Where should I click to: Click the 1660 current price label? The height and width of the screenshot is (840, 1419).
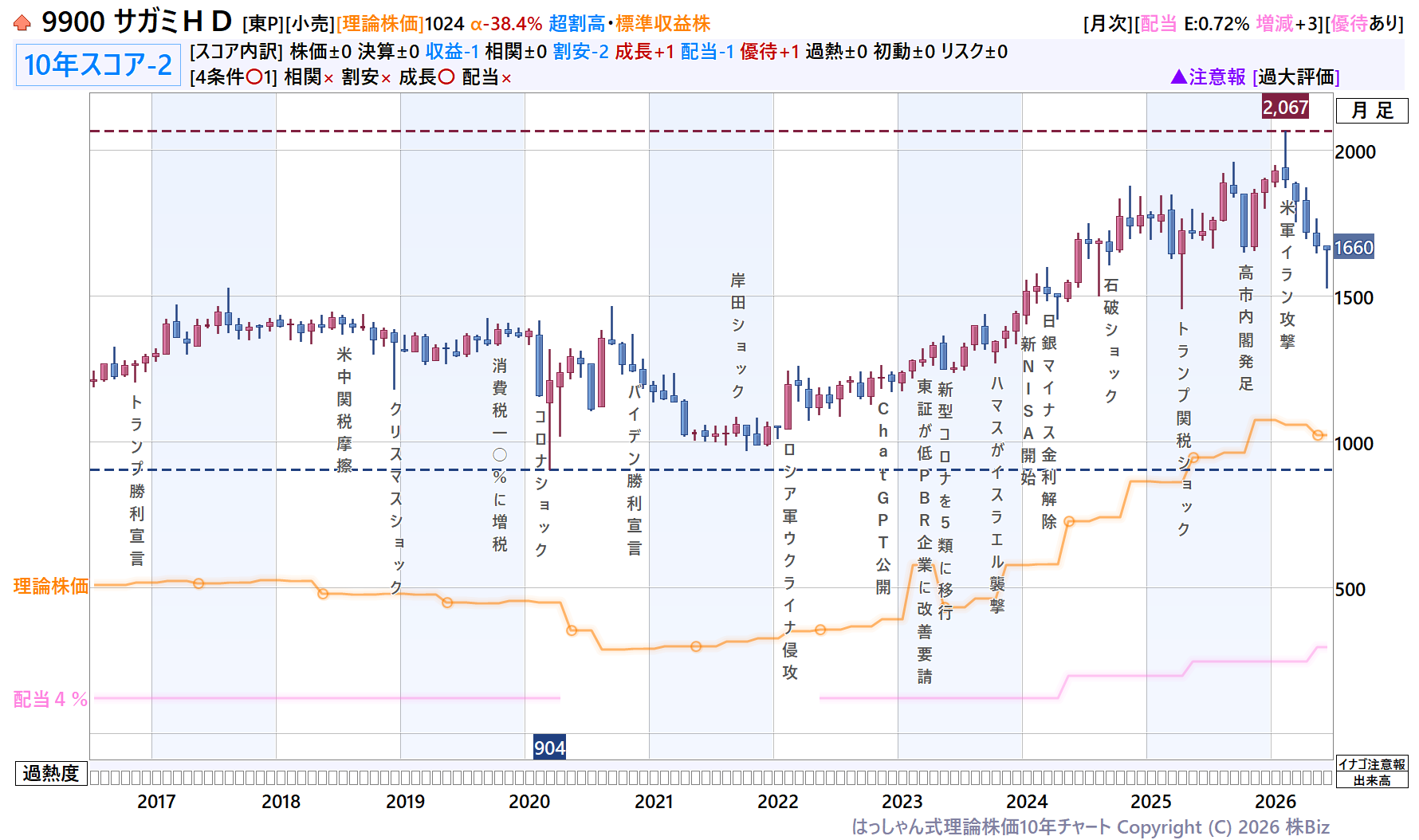pos(1354,248)
